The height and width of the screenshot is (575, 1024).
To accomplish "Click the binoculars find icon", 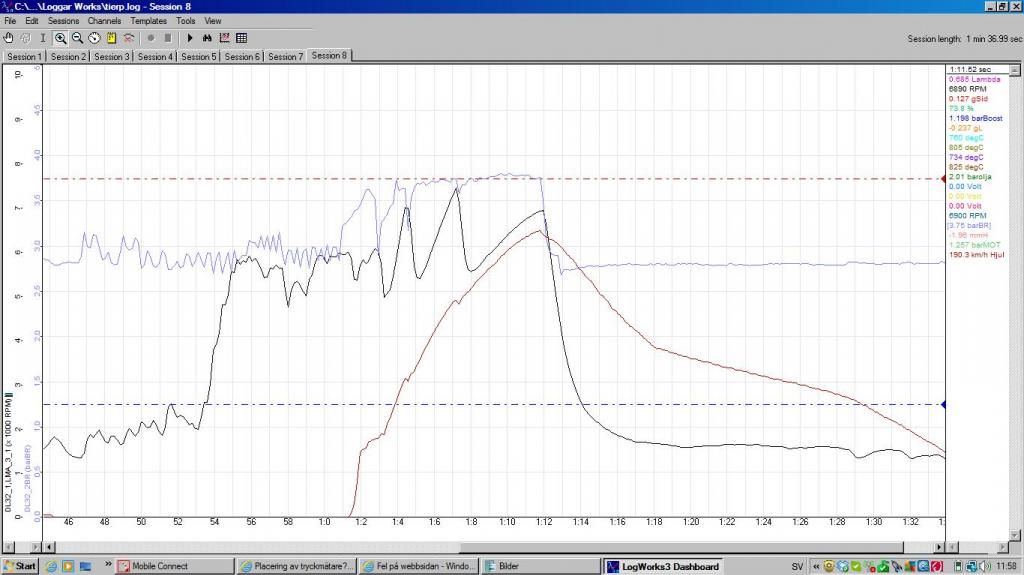I will point(207,38).
